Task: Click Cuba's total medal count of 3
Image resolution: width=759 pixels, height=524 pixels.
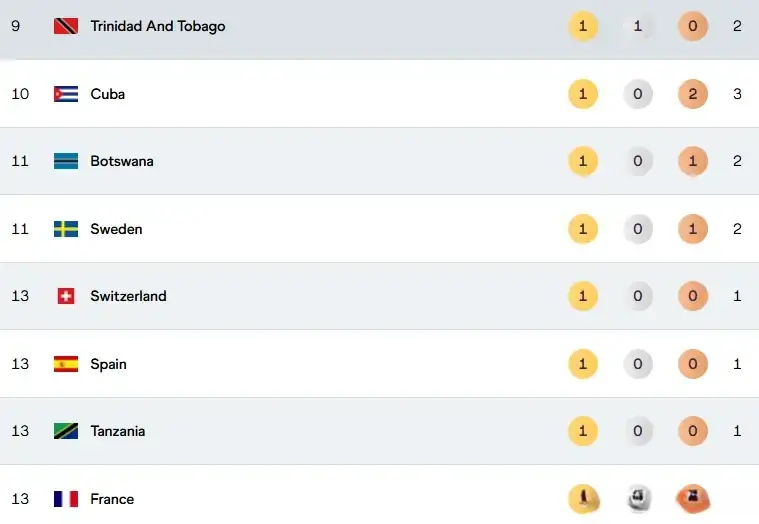Action: 737,94
